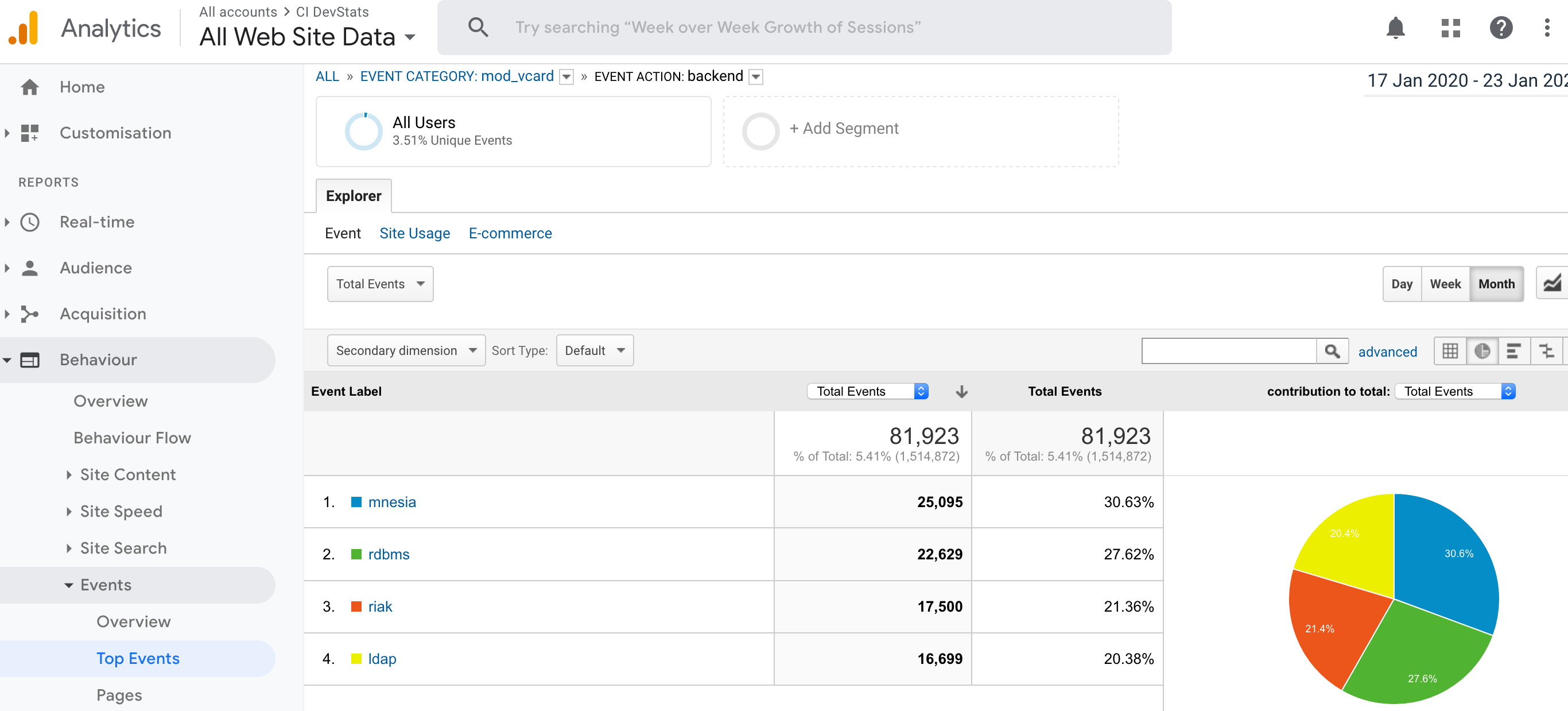
Task: Show the chart plot selector icon
Action: 1554,283
